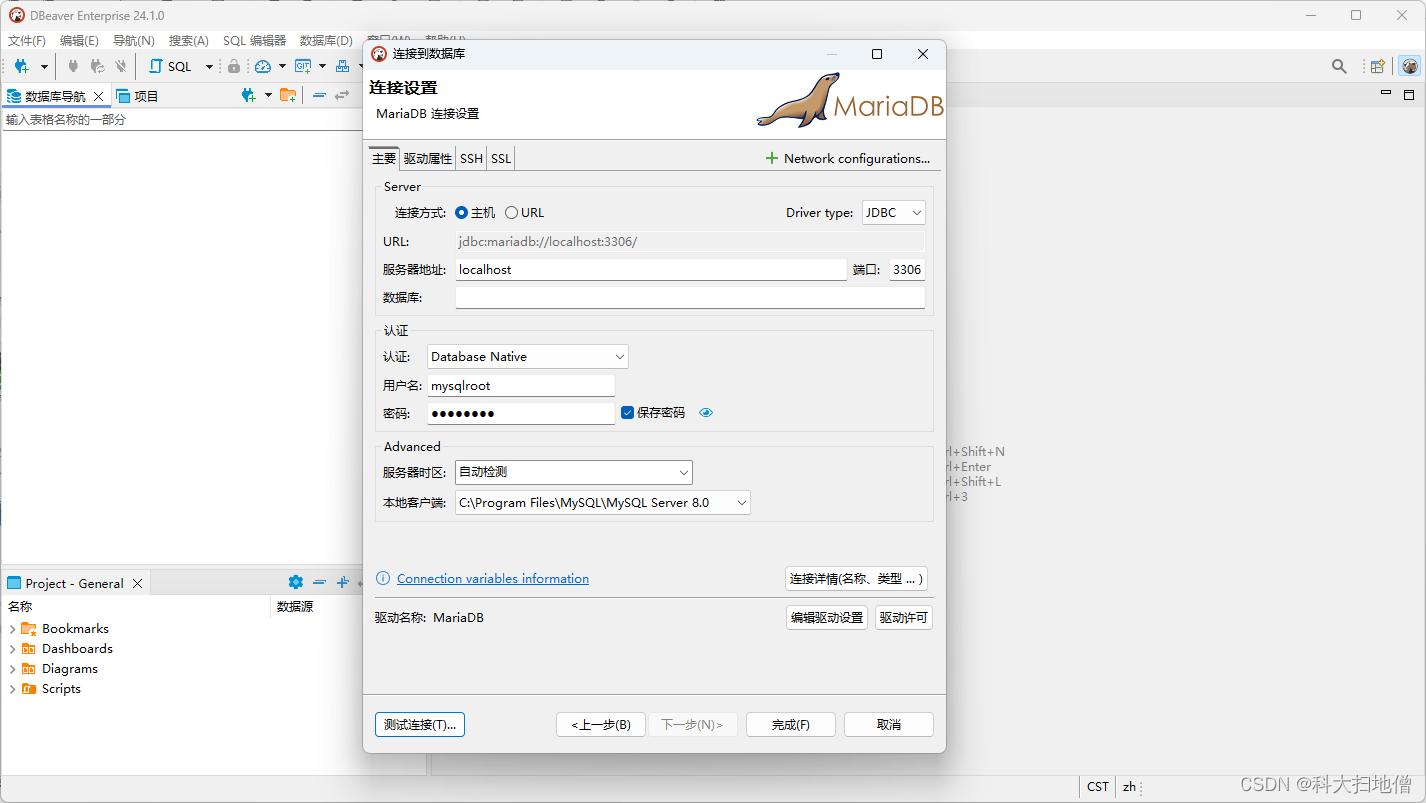Click the 服务器地址 localhost input field

click(x=650, y=270)
